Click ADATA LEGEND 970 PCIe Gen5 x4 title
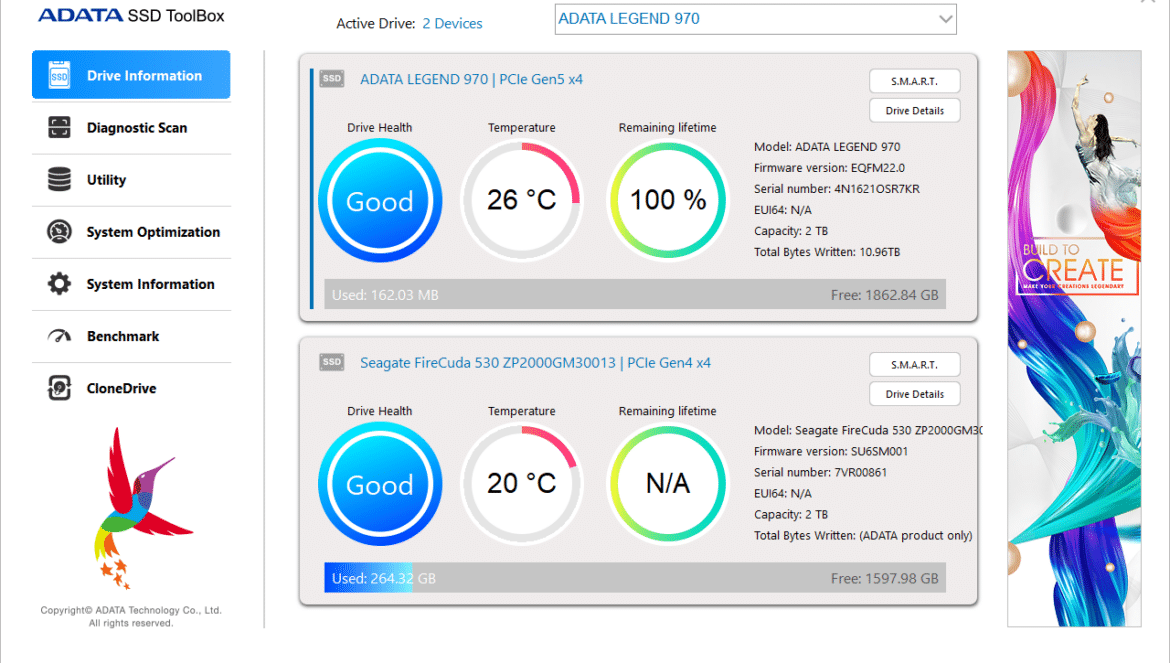The height and width of the screenshot is (663, 1170). [472, 79]
